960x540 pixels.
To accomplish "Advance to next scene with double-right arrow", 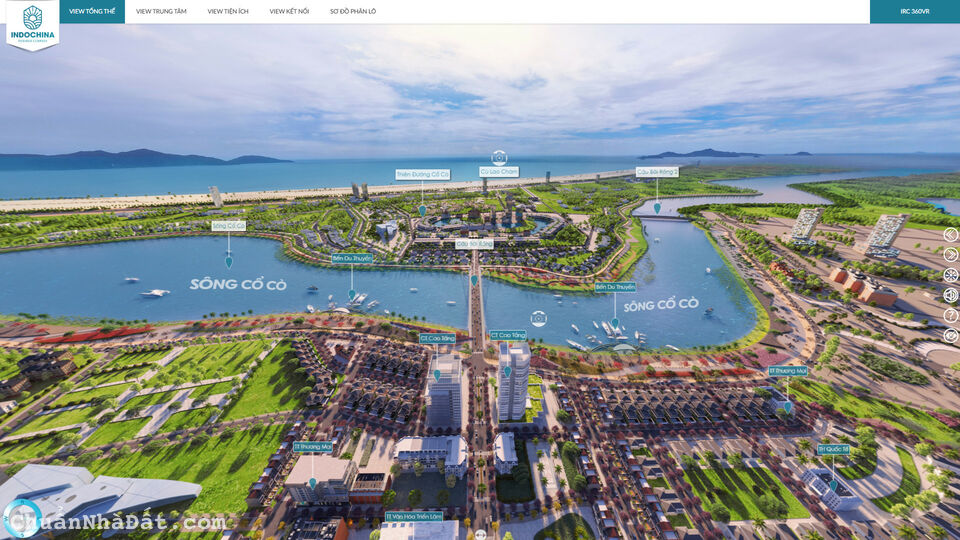I will 950,255.
